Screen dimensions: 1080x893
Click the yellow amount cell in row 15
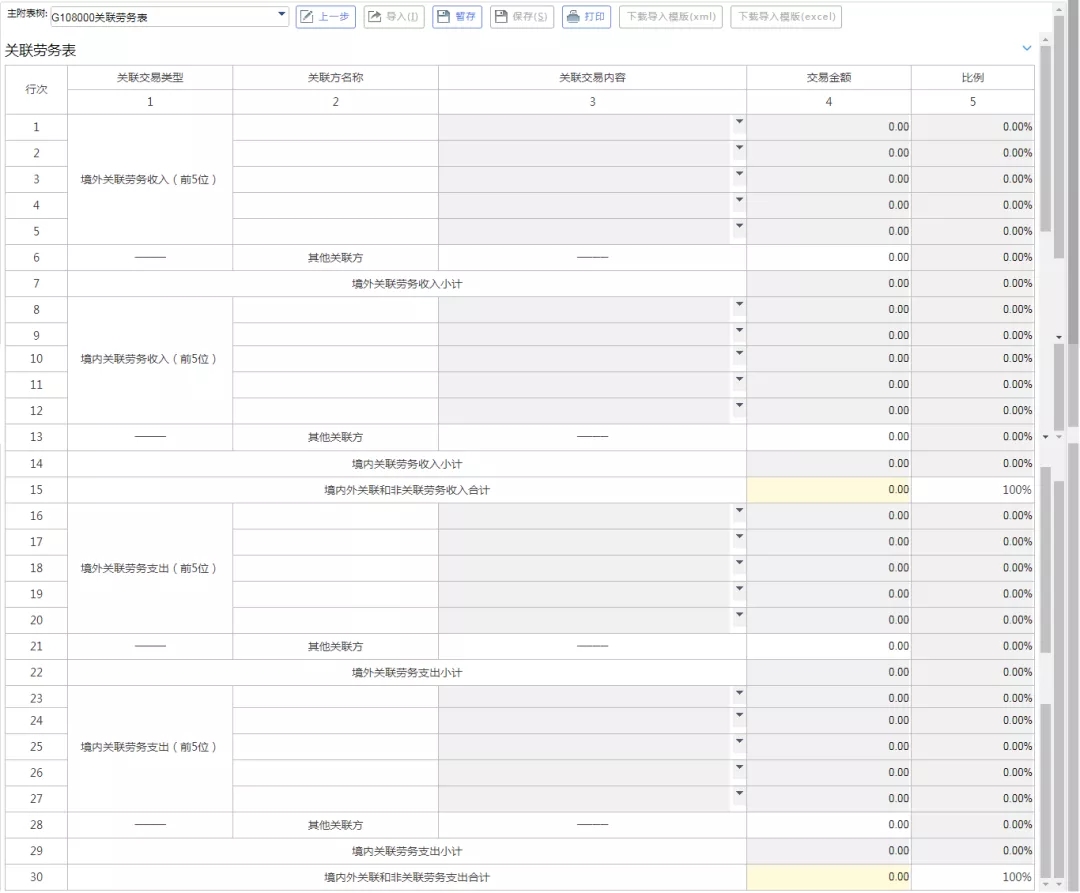tap(828, 490)
